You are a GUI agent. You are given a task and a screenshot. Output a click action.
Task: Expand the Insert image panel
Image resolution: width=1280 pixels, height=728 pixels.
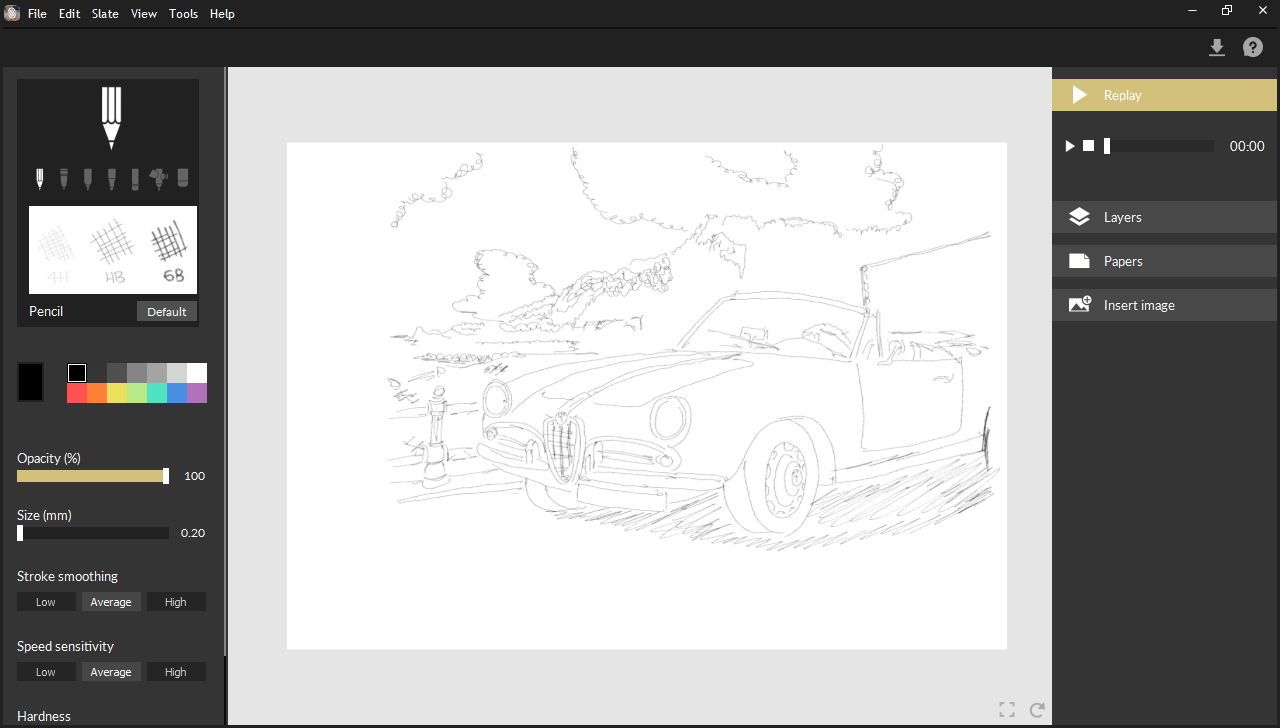click(x=1164, y=305)
